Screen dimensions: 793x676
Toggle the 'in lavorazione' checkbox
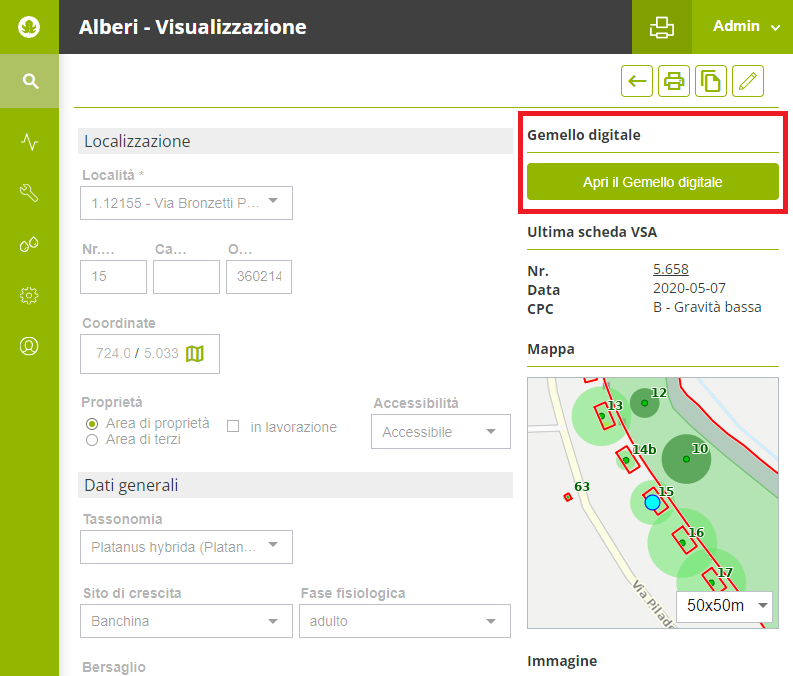point(233,427)
